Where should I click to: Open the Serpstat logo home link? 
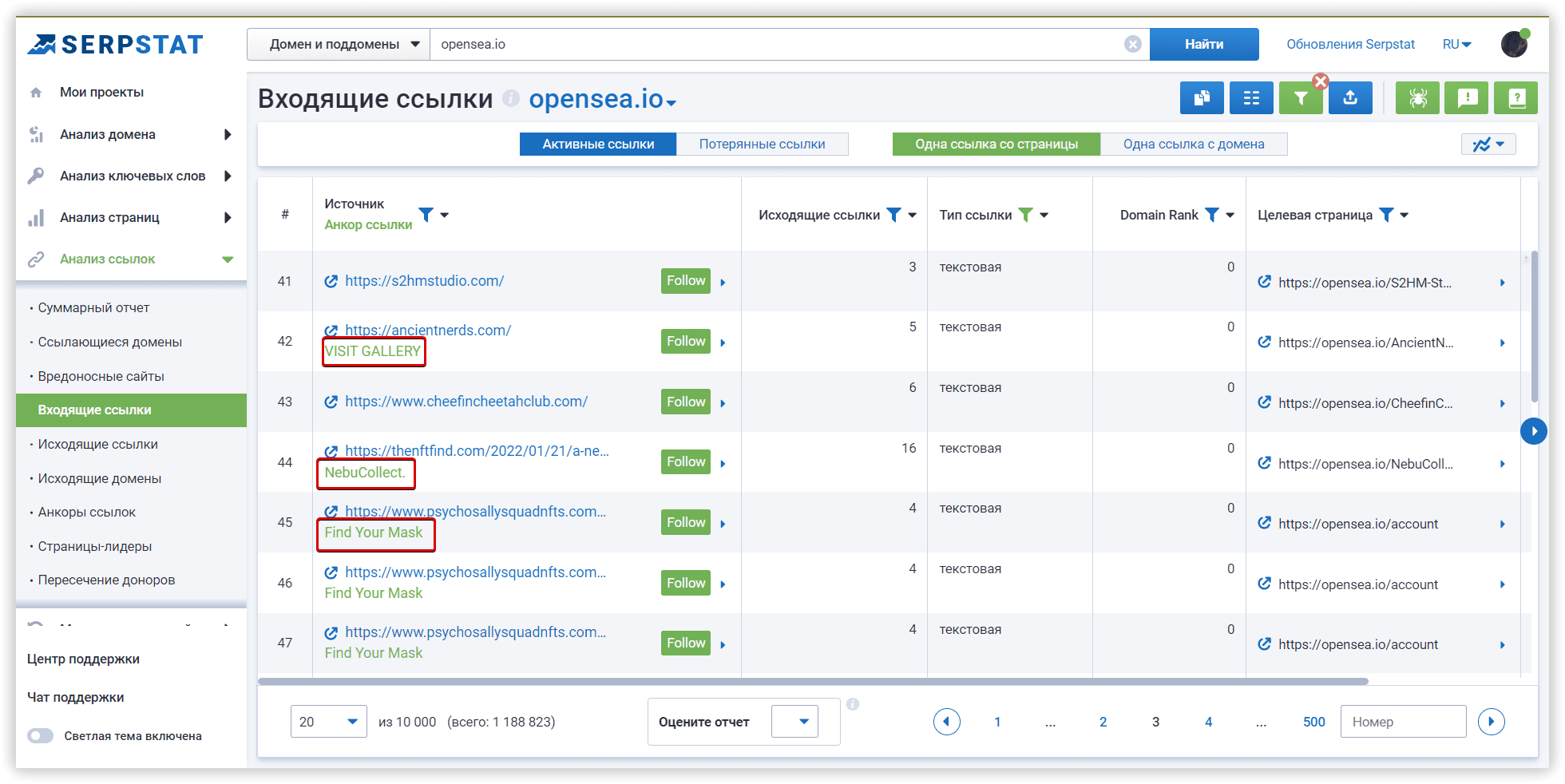pyautogui.click(x=116, y=44)
